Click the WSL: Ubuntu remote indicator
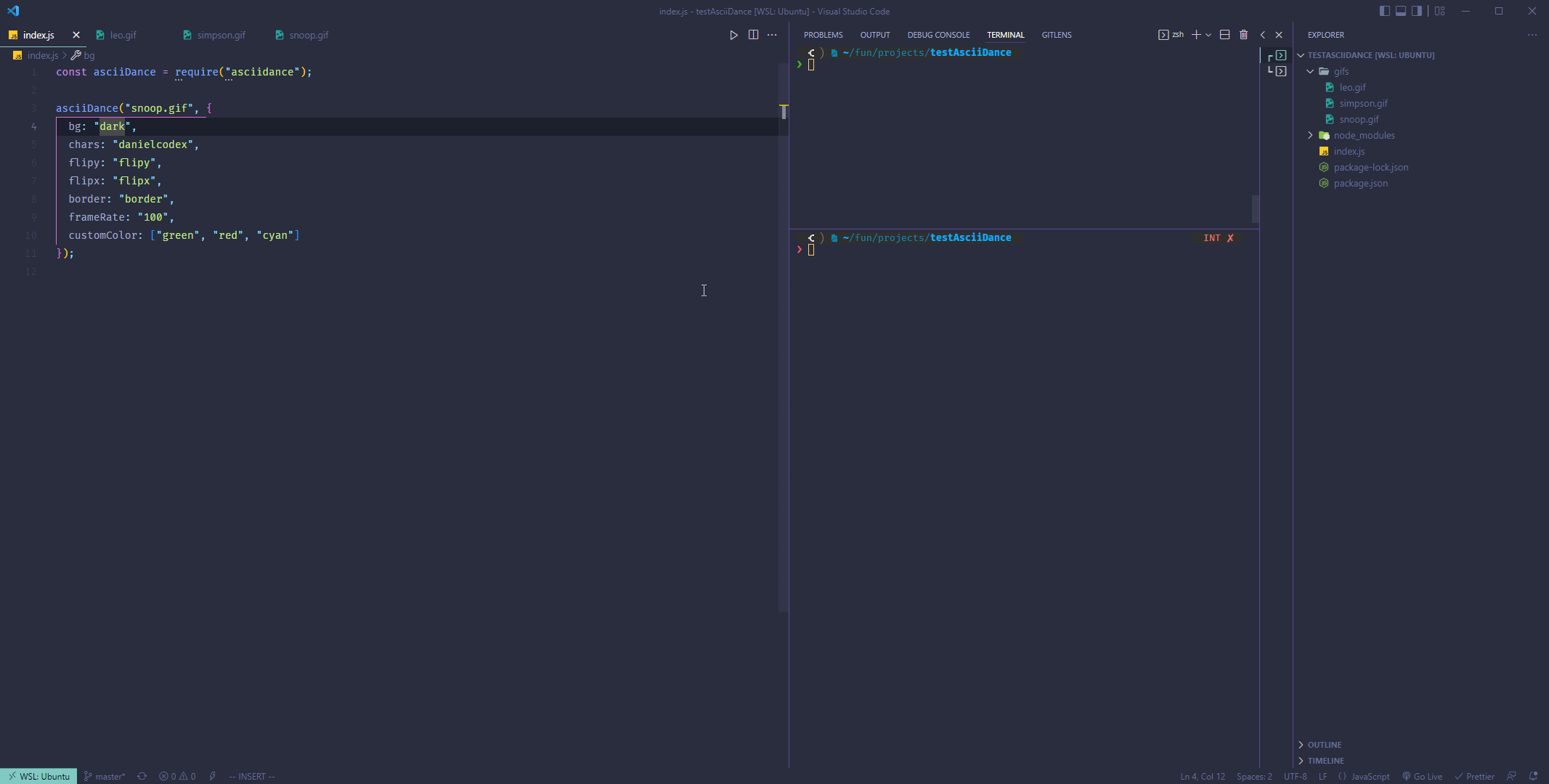The image size is (1549, 784). pos(38,776)
